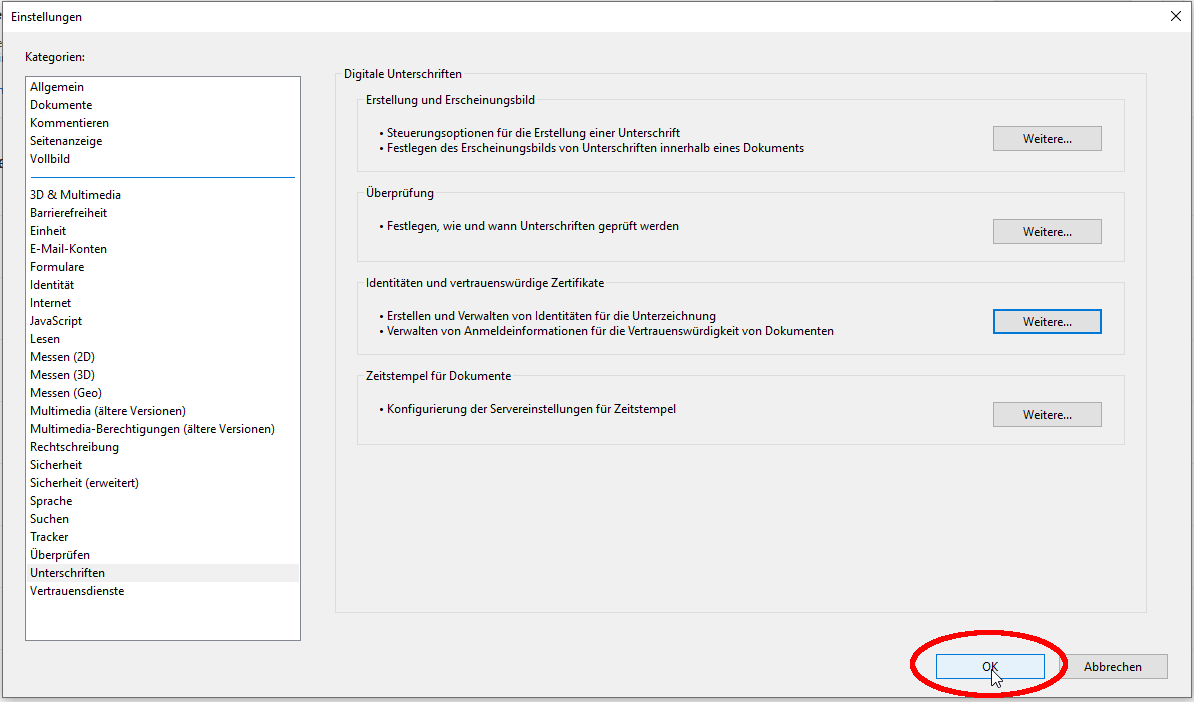The image size is (1194, 702).
Task: Select E-Mail-Konten in the list
Action: coord(68,249)
